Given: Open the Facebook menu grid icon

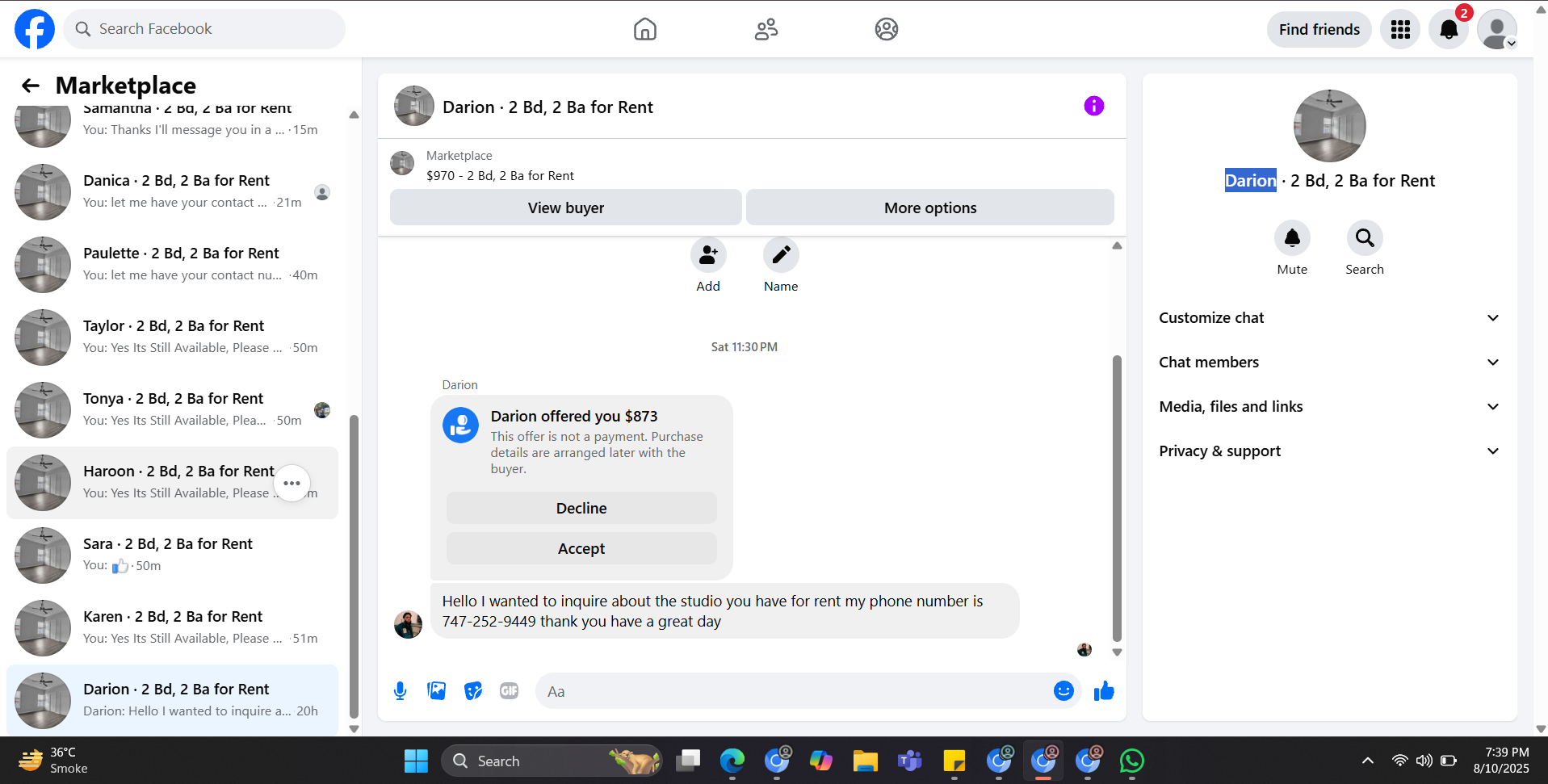Looking at the screenshot, I should pos(1400,30).
